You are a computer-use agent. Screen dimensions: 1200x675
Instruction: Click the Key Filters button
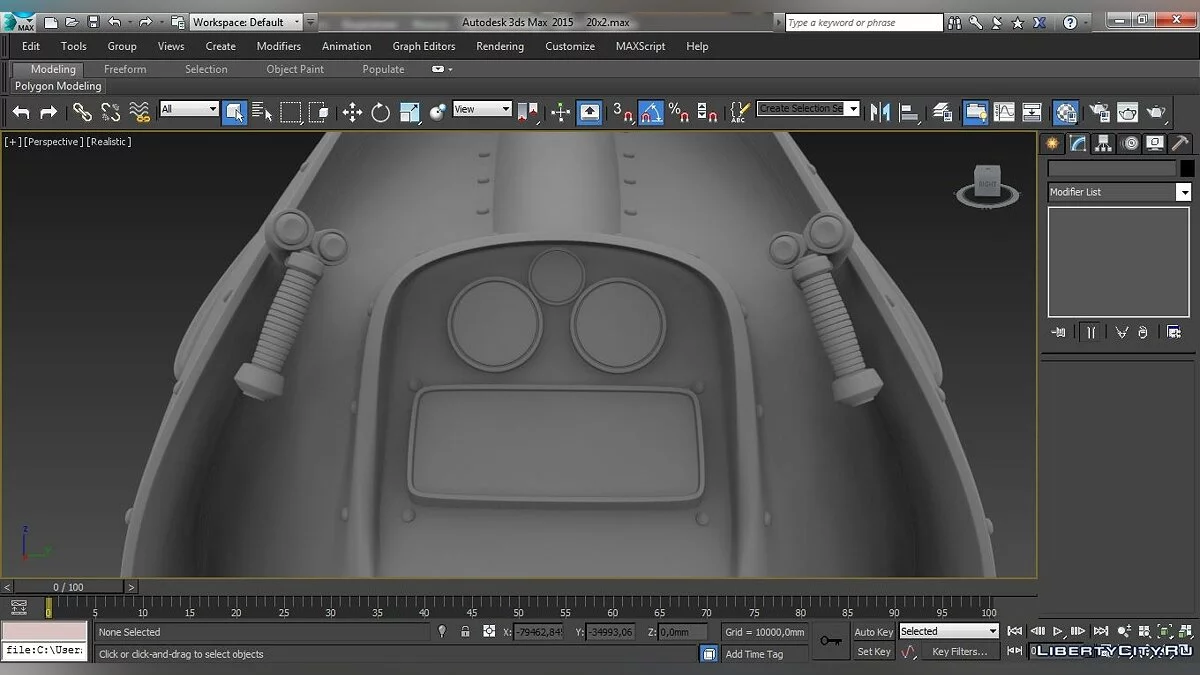[x=959, y=652]
